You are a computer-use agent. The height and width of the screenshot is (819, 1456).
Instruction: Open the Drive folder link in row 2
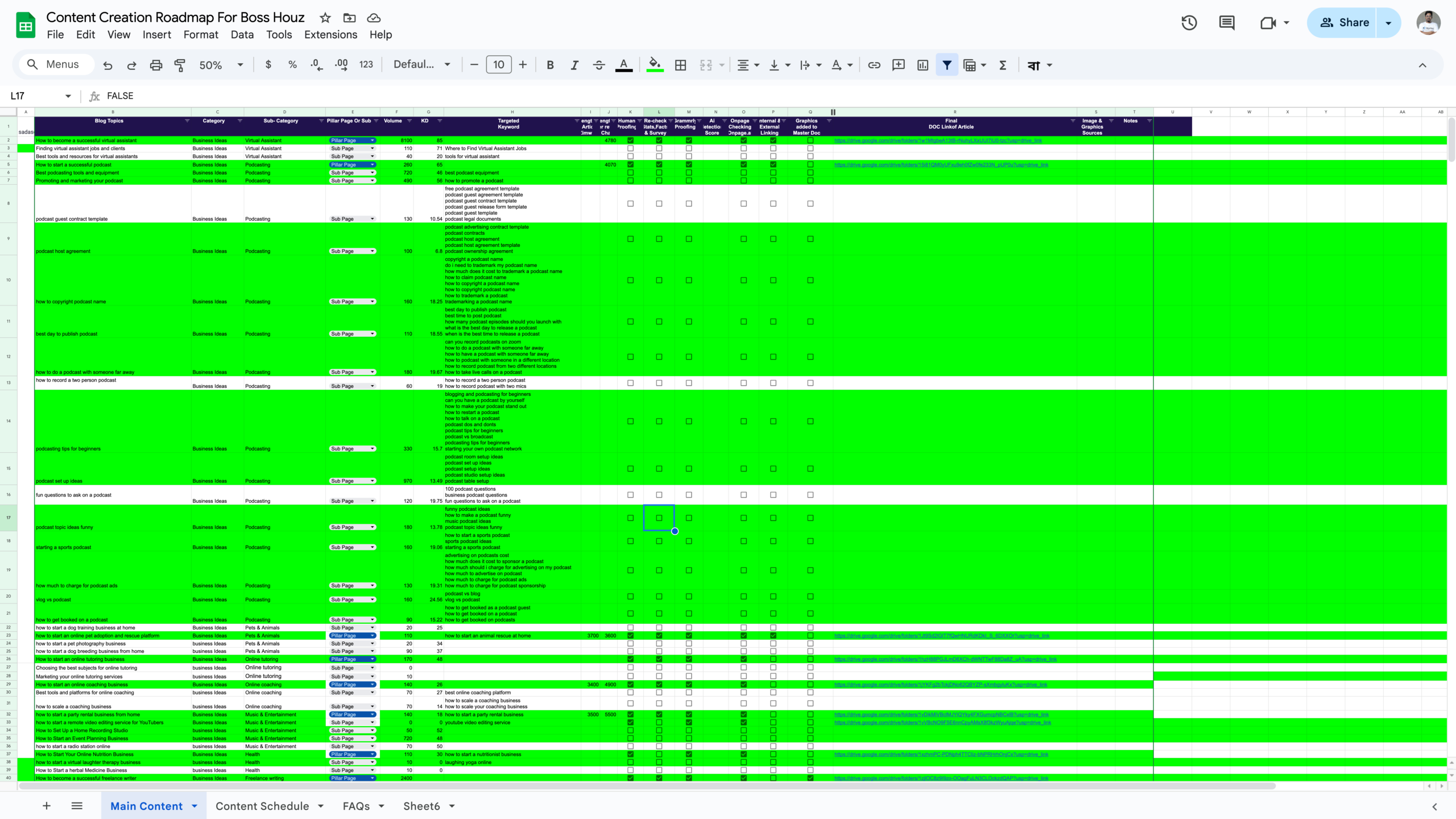click(x=937, y=140)
